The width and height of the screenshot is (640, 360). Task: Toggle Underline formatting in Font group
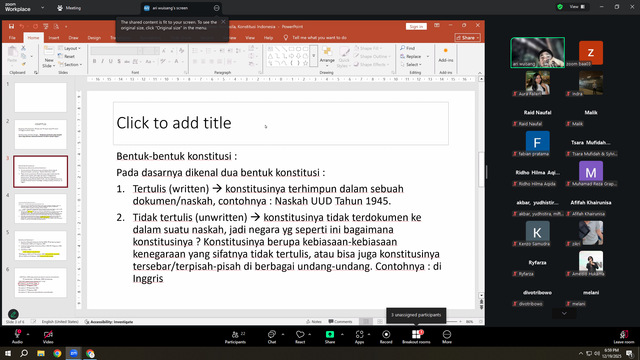[111, 61]
